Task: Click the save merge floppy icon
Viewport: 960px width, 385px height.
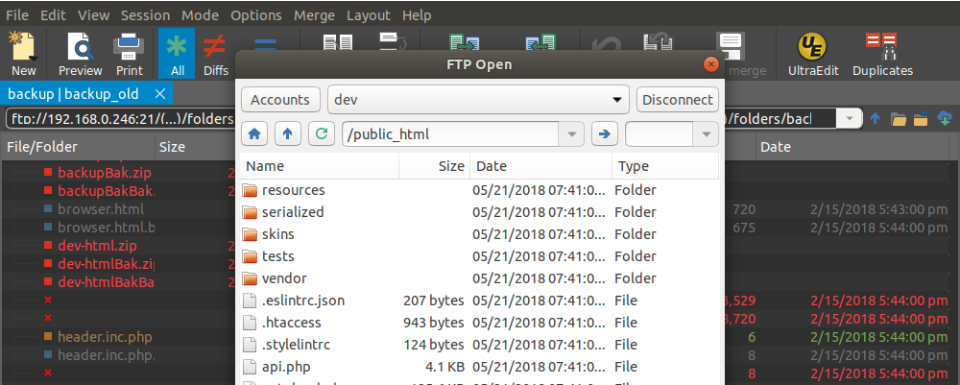Action: click(x=731, y=47)
